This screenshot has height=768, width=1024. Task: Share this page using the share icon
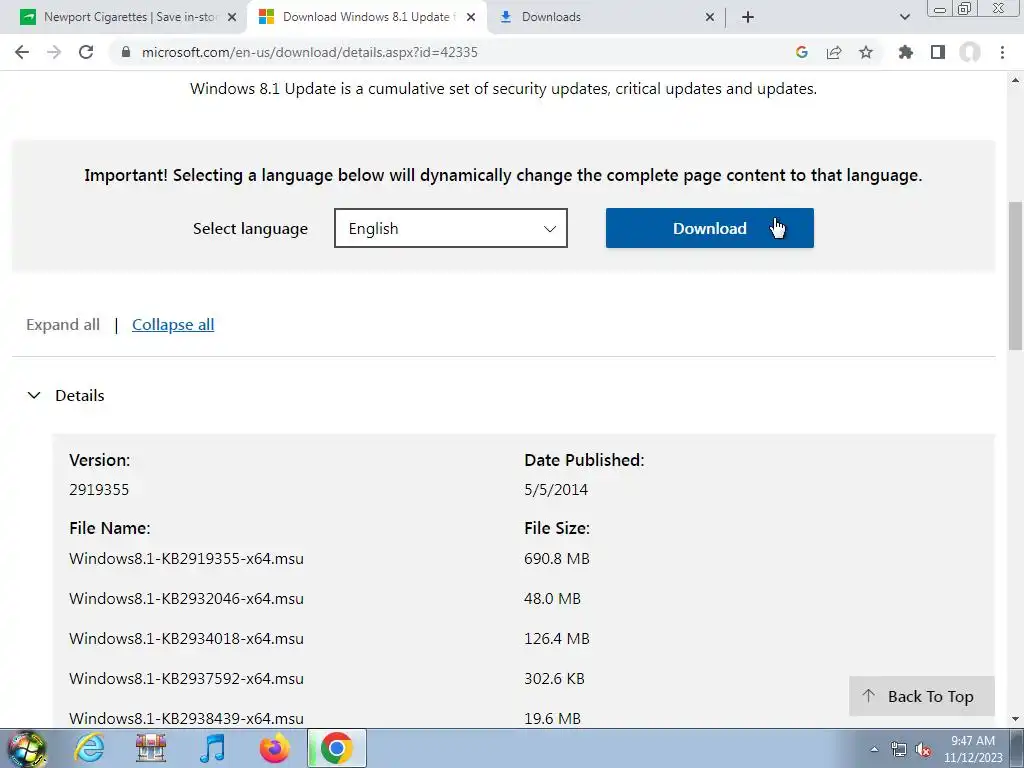(x=834, y=52)
